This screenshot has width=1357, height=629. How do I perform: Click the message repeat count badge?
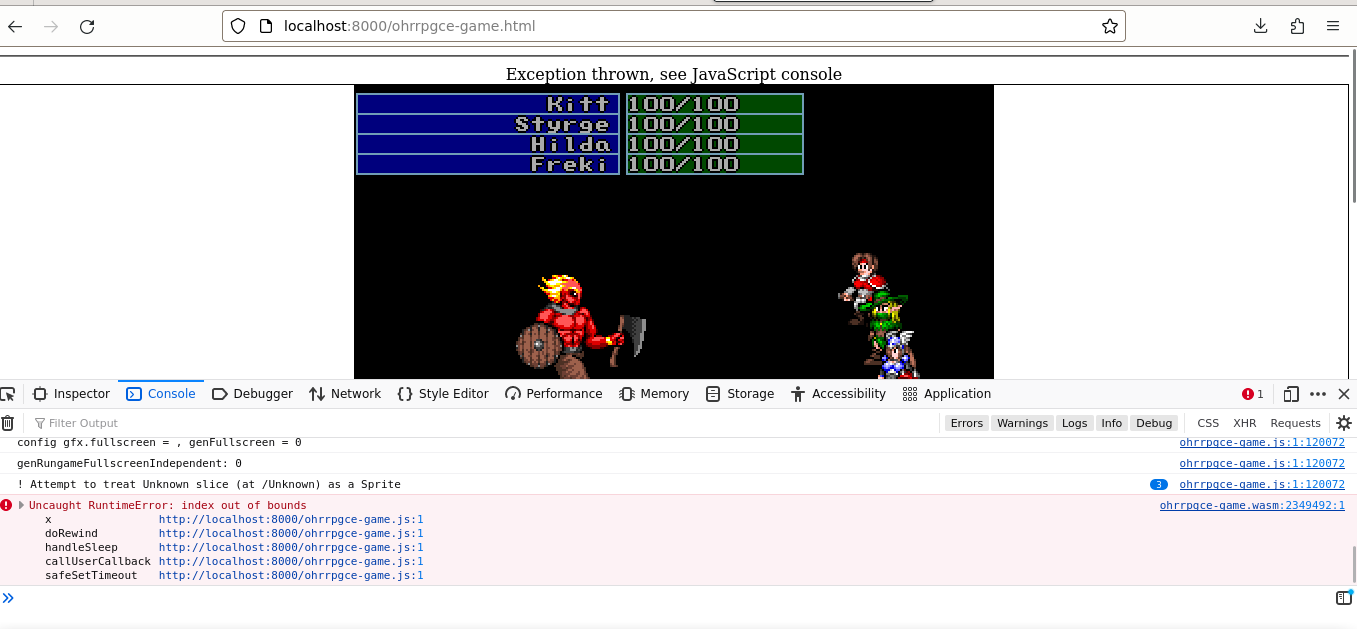(1159, 484)
